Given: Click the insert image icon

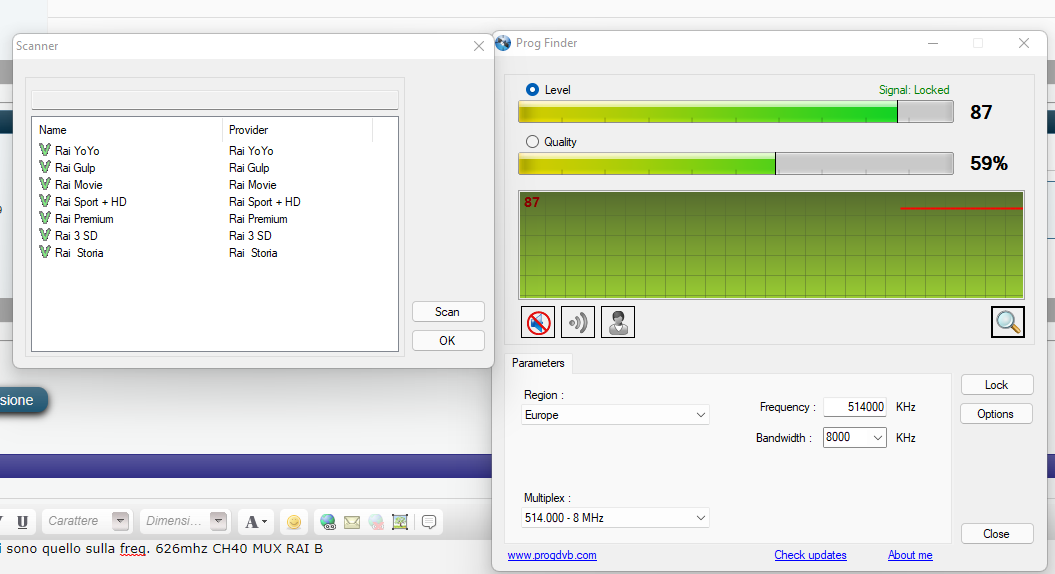Looking at the screenshot, I should point(400,522).
